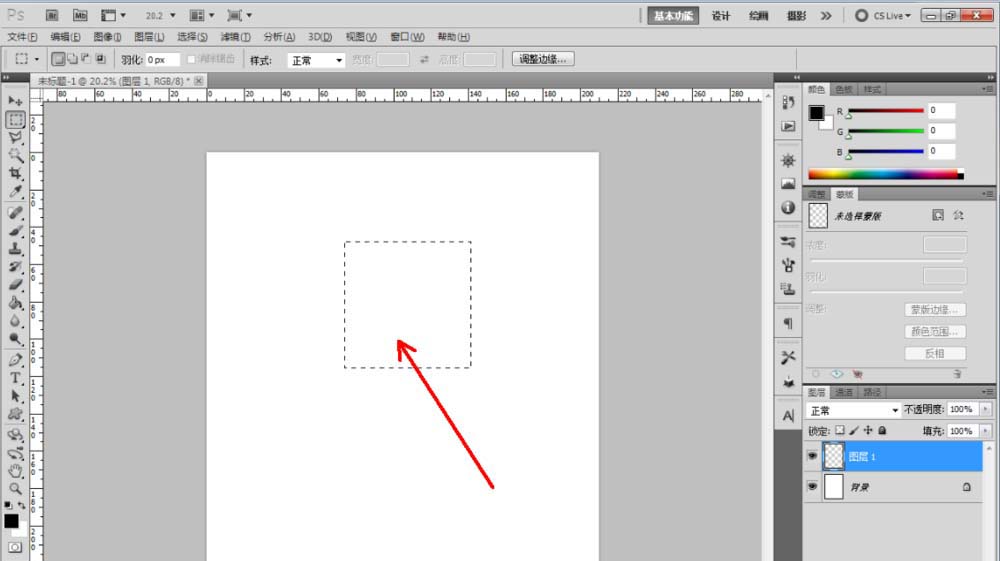Screen dimensions: 1000x561
Task: Select the Eyedropper tool
Action: pos(15,191)
